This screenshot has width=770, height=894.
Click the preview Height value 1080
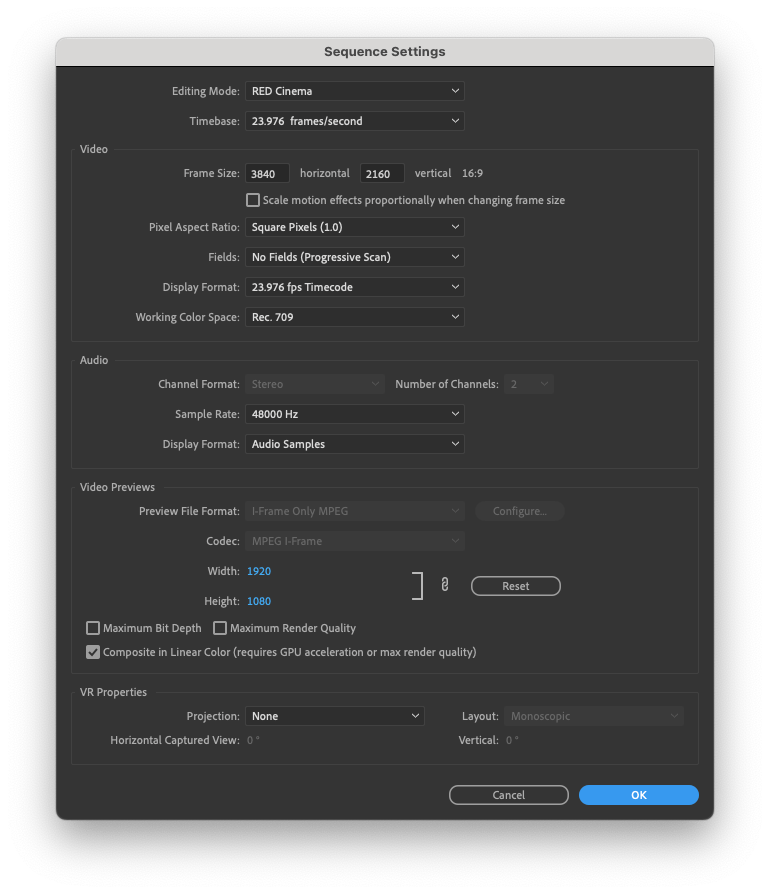pos(259,601)
